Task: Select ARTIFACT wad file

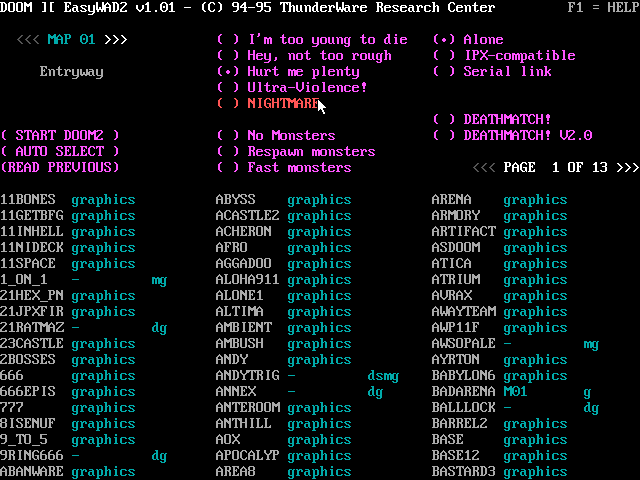Action: [464, 231]
